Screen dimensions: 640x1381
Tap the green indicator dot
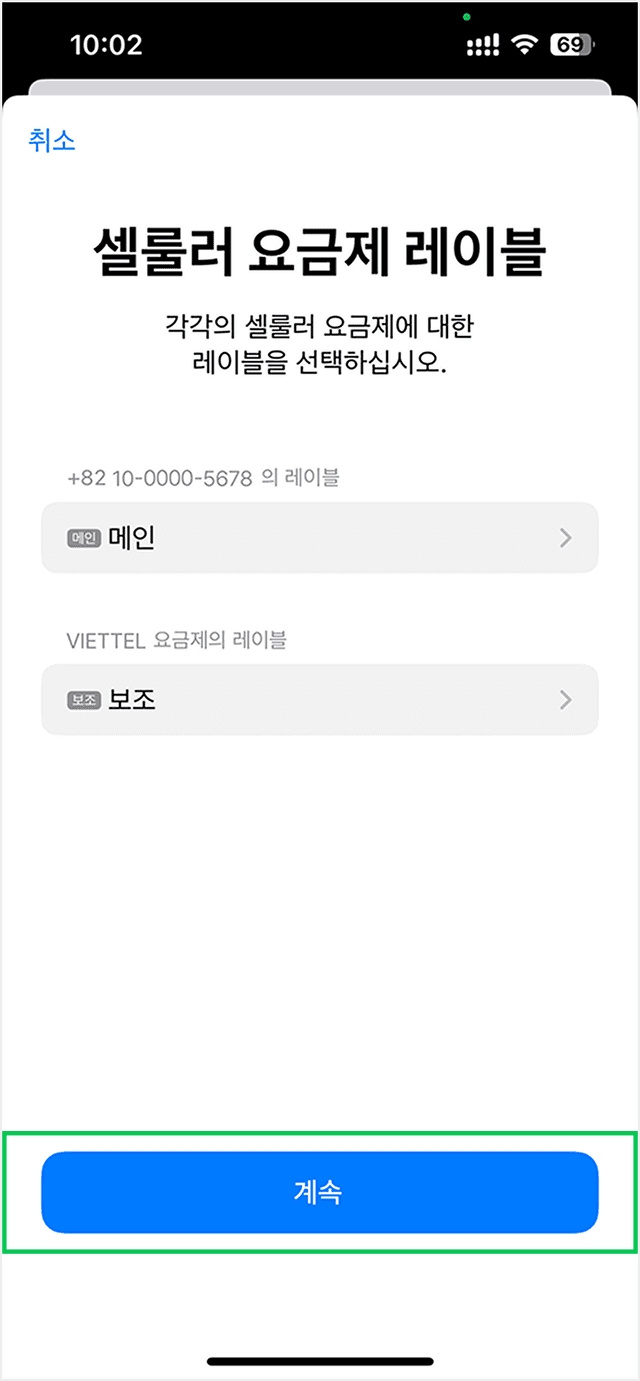(x=467, y=17)
